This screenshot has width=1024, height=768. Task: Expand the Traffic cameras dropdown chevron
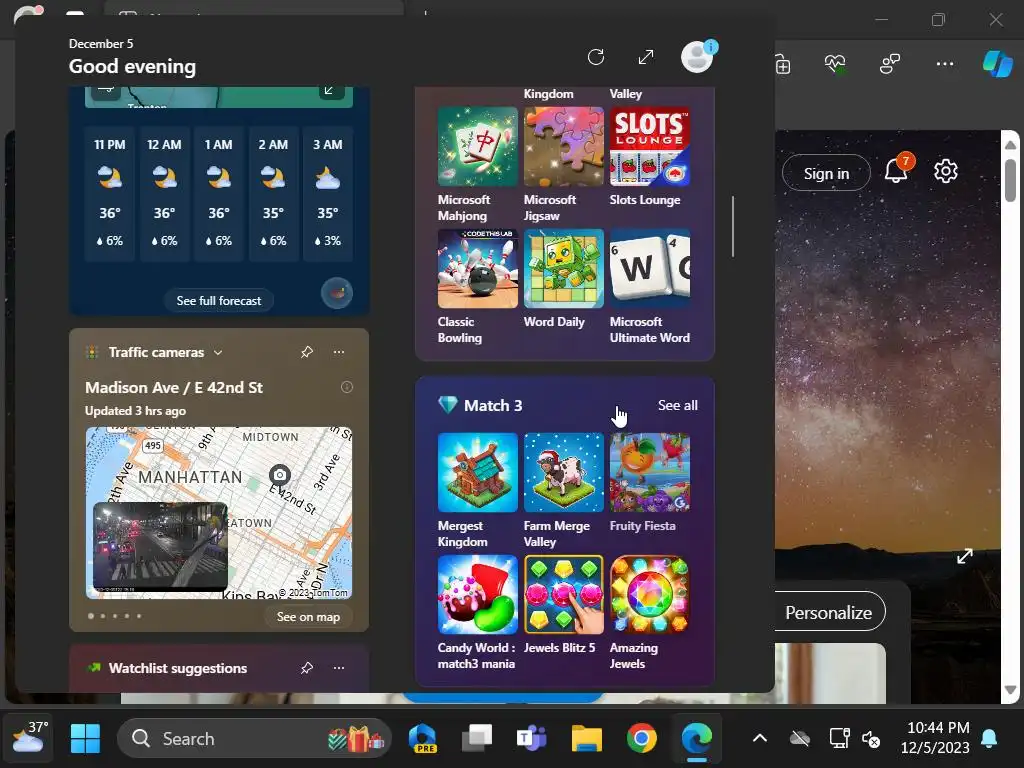click(218, 353)
